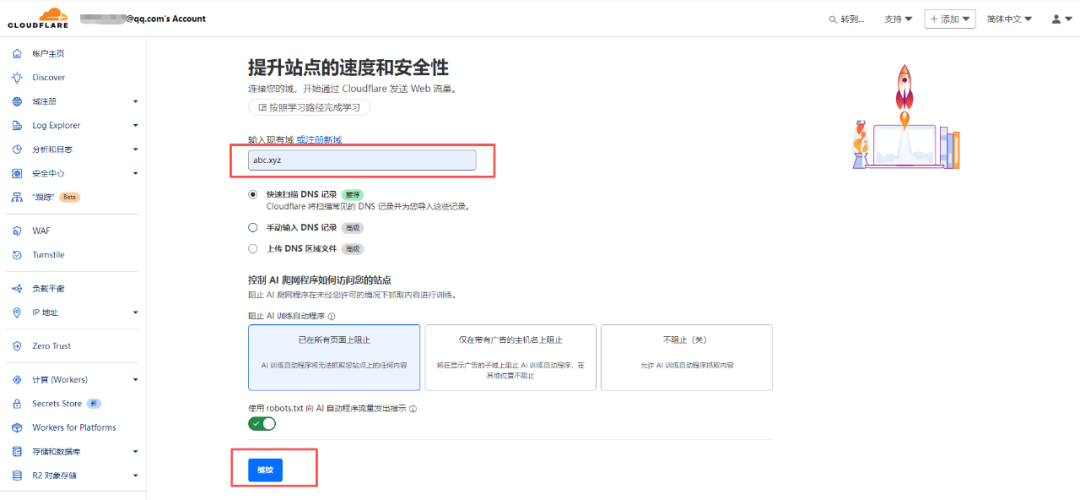
Task: Click the domain input field containing abc.xyz
Action: 362,160
